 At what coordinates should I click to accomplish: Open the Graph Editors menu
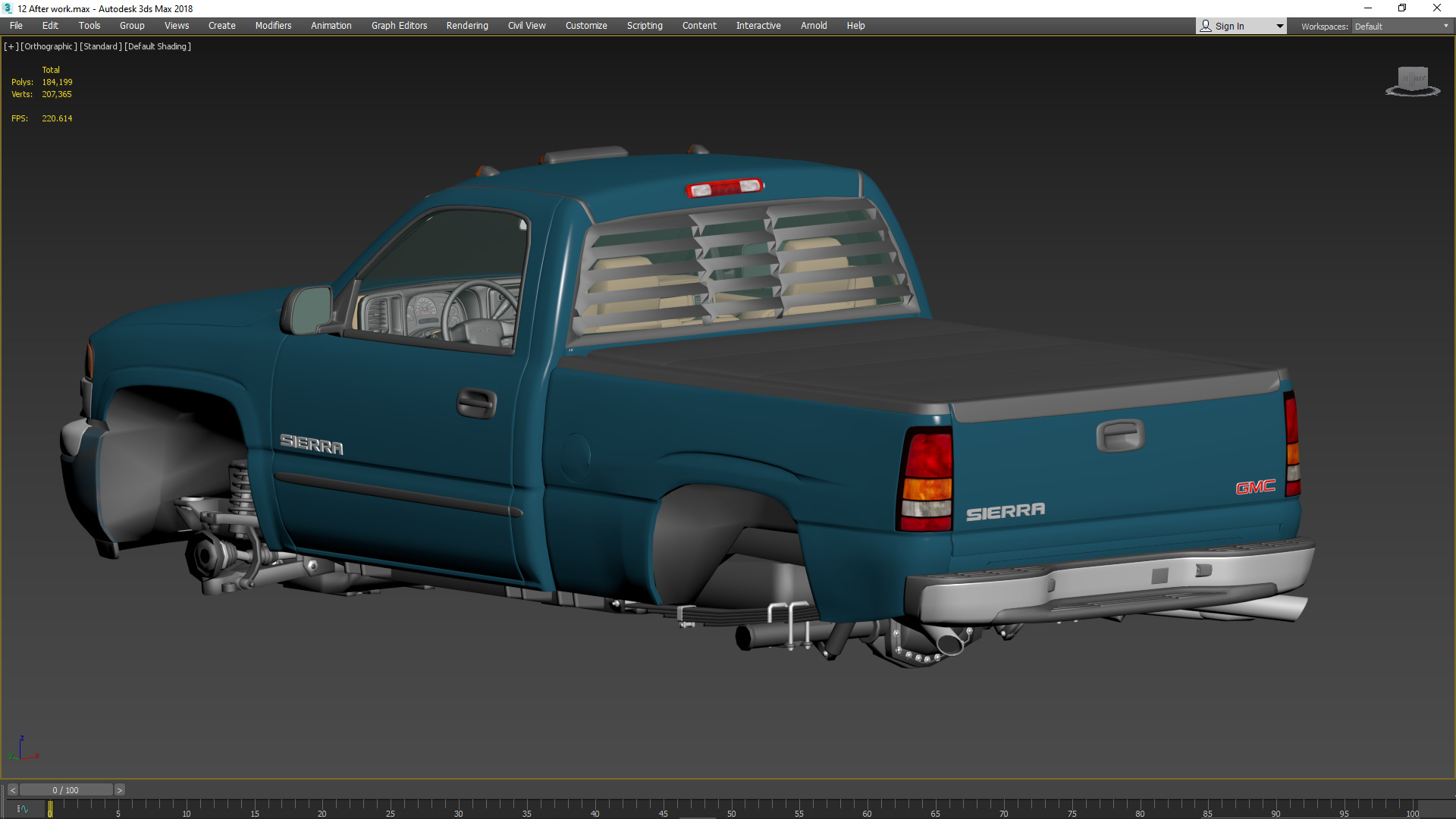click(x=399, y=26)
